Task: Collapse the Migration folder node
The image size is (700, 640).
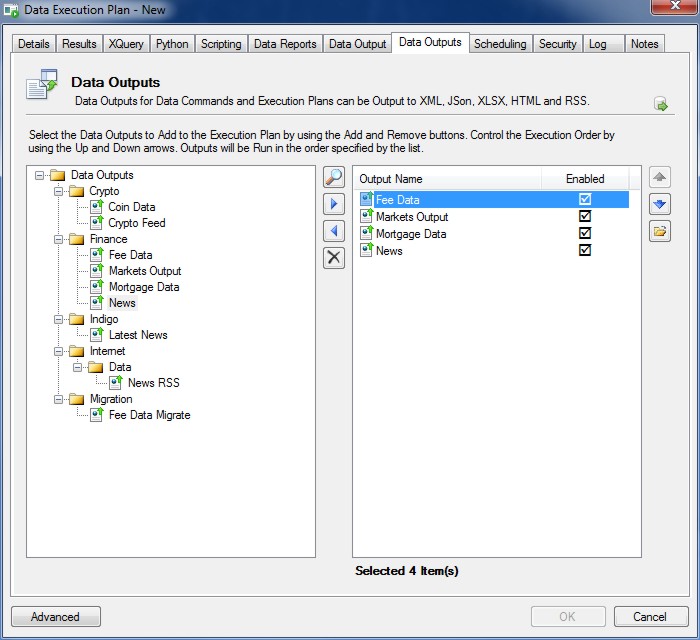Action: click(x=59, y=399)
